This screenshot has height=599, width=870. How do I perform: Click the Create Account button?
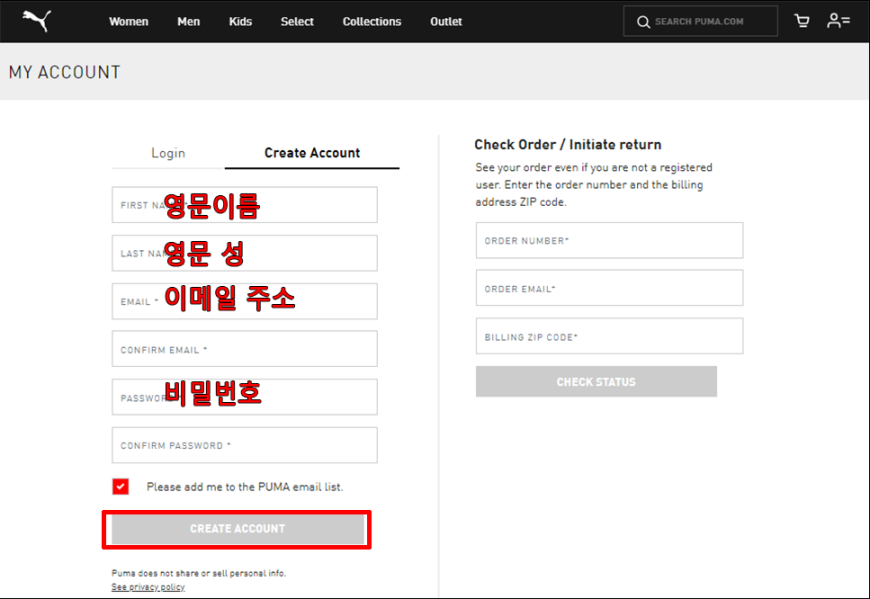[238, 529]
